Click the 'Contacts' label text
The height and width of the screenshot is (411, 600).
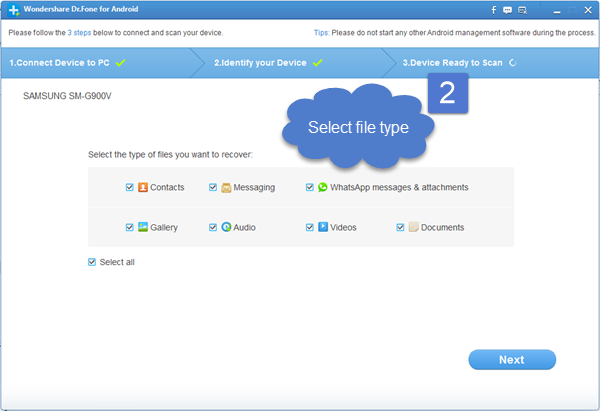(x=167, y=188)
